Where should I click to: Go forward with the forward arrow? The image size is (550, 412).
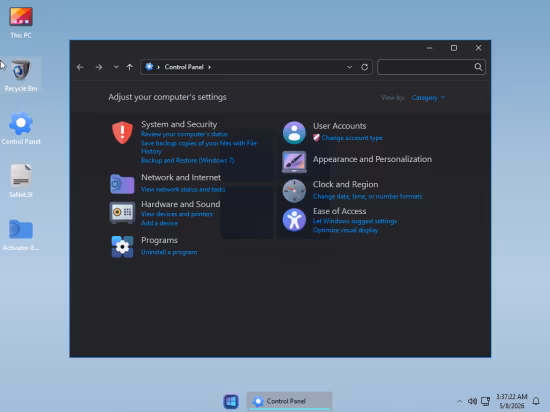click(x=99, y=67)
